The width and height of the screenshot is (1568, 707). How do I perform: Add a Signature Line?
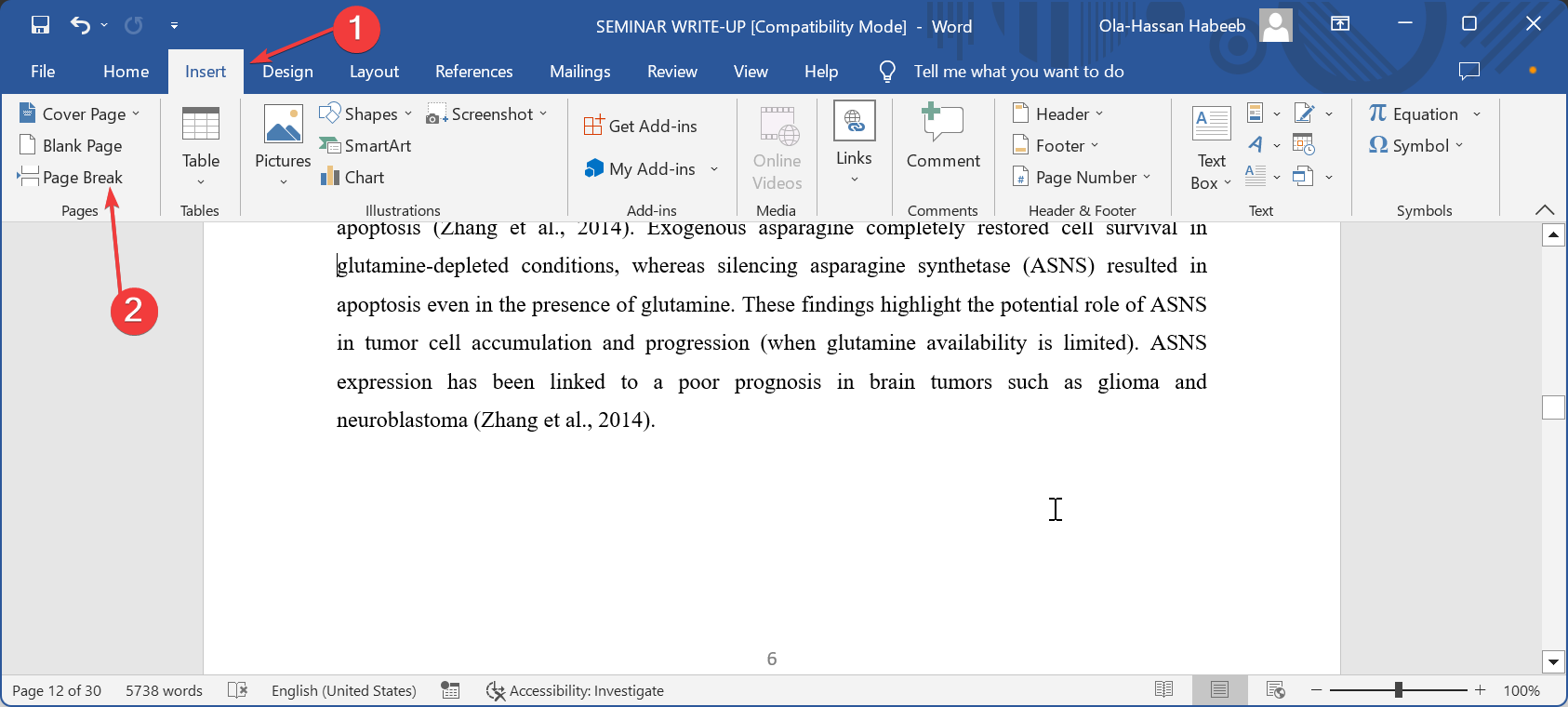pos(1313,113)
